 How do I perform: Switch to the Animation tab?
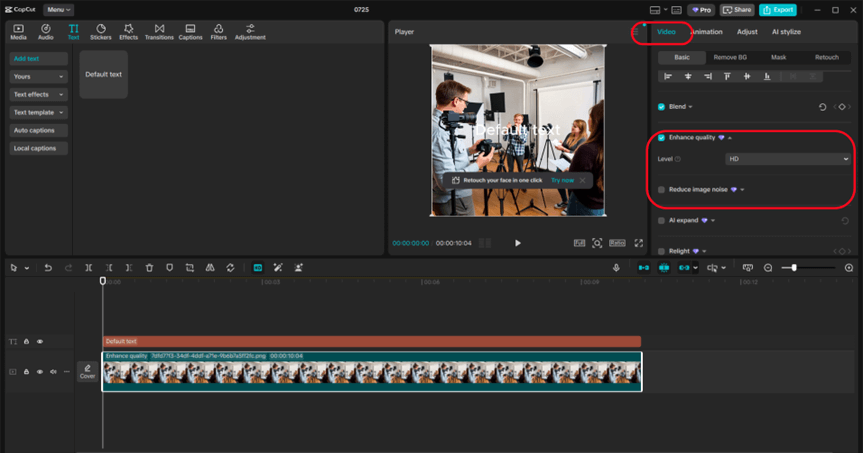[x=706, y=32]
